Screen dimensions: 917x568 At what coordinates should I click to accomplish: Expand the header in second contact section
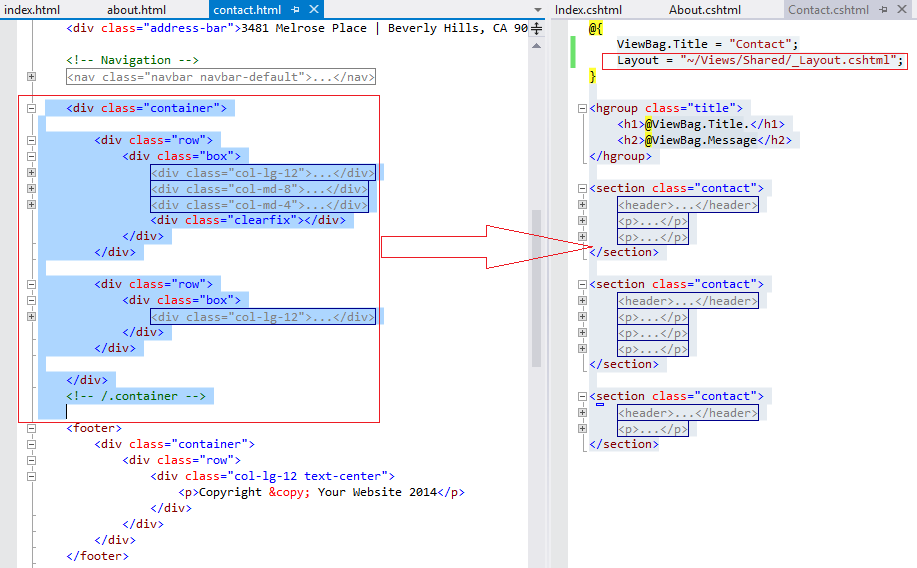click(x=582, y=300)
